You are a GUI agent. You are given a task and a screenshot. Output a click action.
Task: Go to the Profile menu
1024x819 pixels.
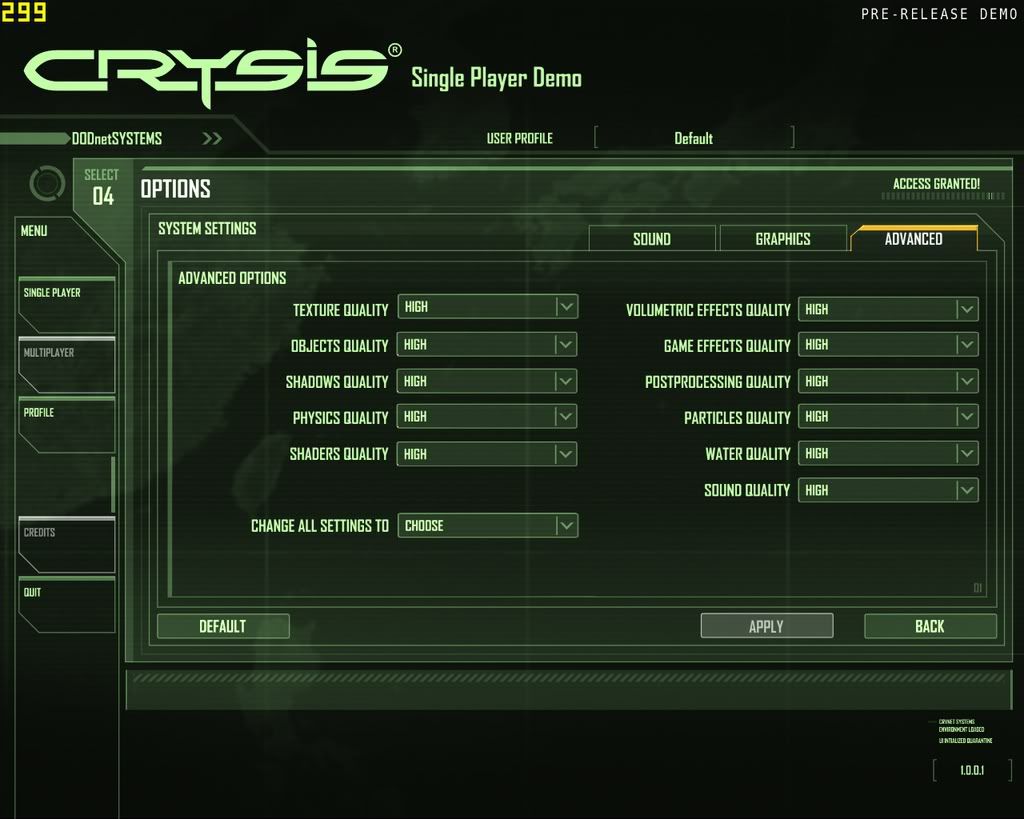coord(67,425)
